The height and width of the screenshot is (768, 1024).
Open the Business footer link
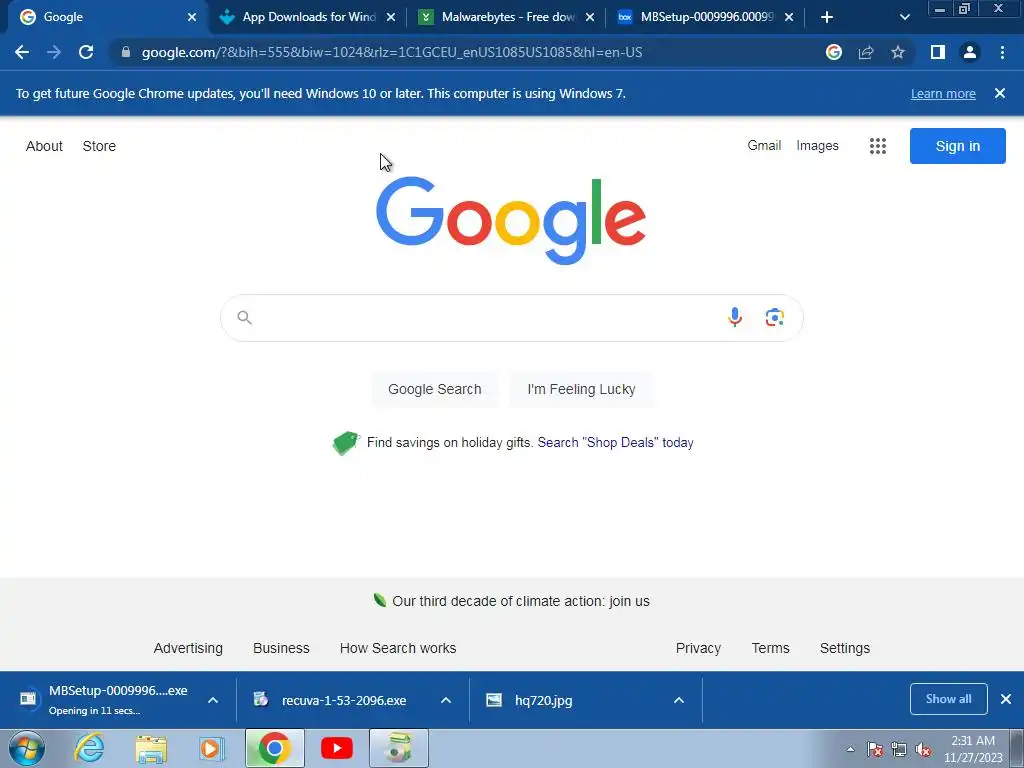[x=281, y=648]
